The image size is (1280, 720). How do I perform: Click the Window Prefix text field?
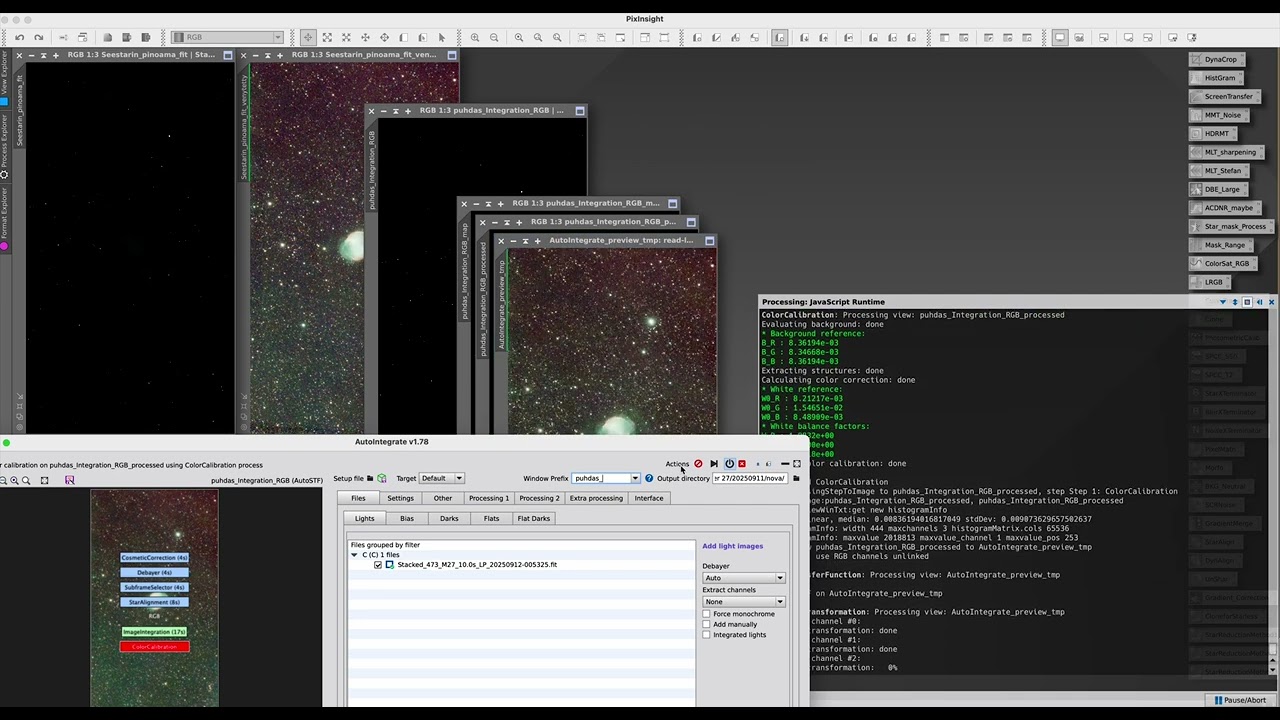(600, 478)
